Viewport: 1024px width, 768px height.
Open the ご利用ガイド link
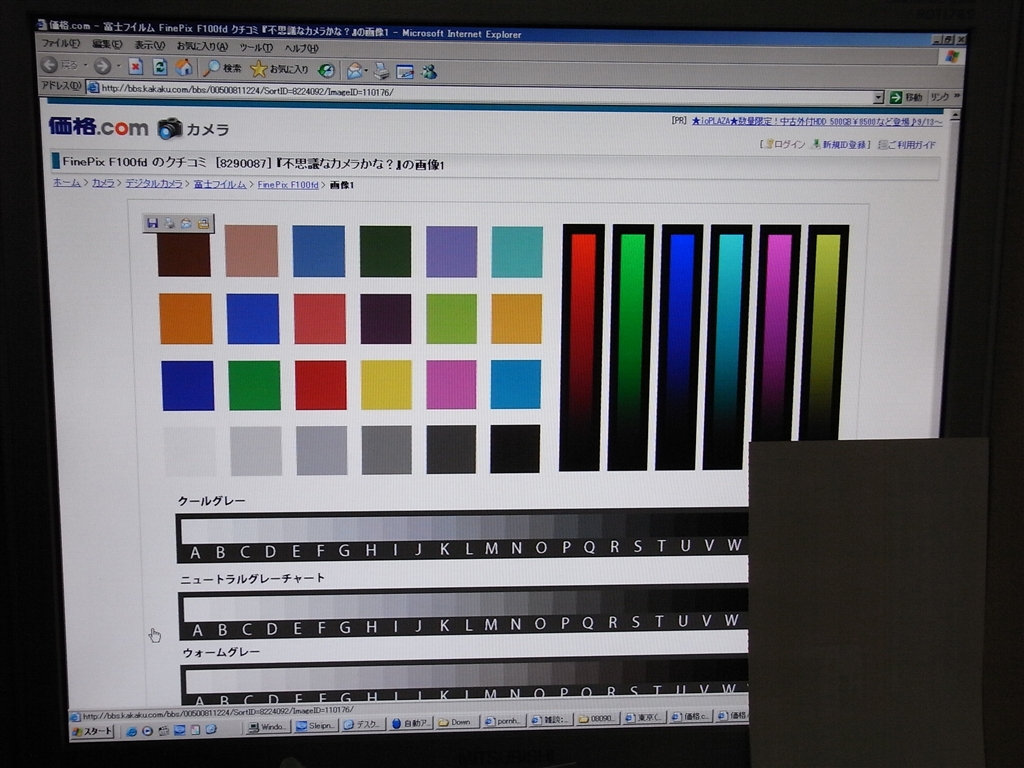908,145
